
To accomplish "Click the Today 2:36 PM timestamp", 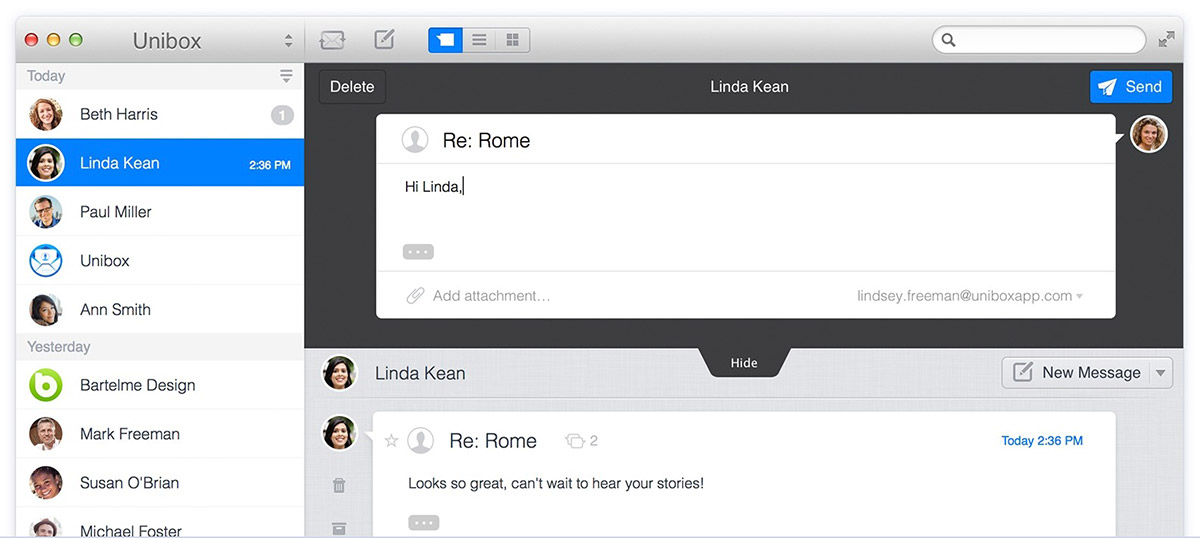I will 1042,441.
